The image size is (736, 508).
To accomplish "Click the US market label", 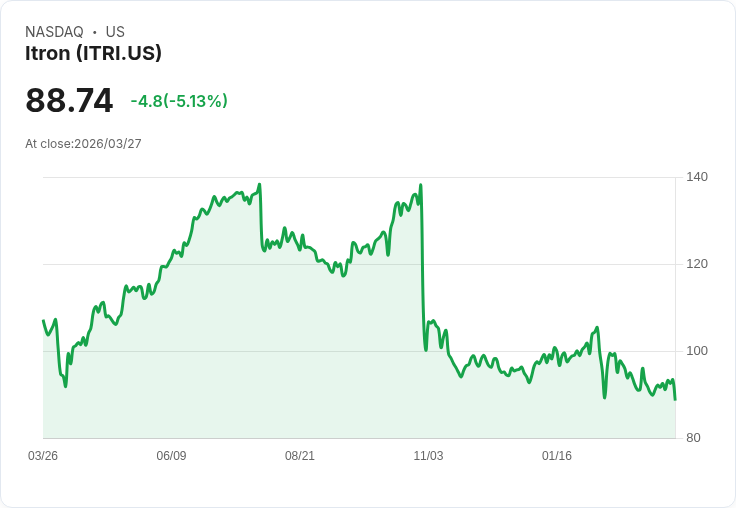I will coord(115,32).
